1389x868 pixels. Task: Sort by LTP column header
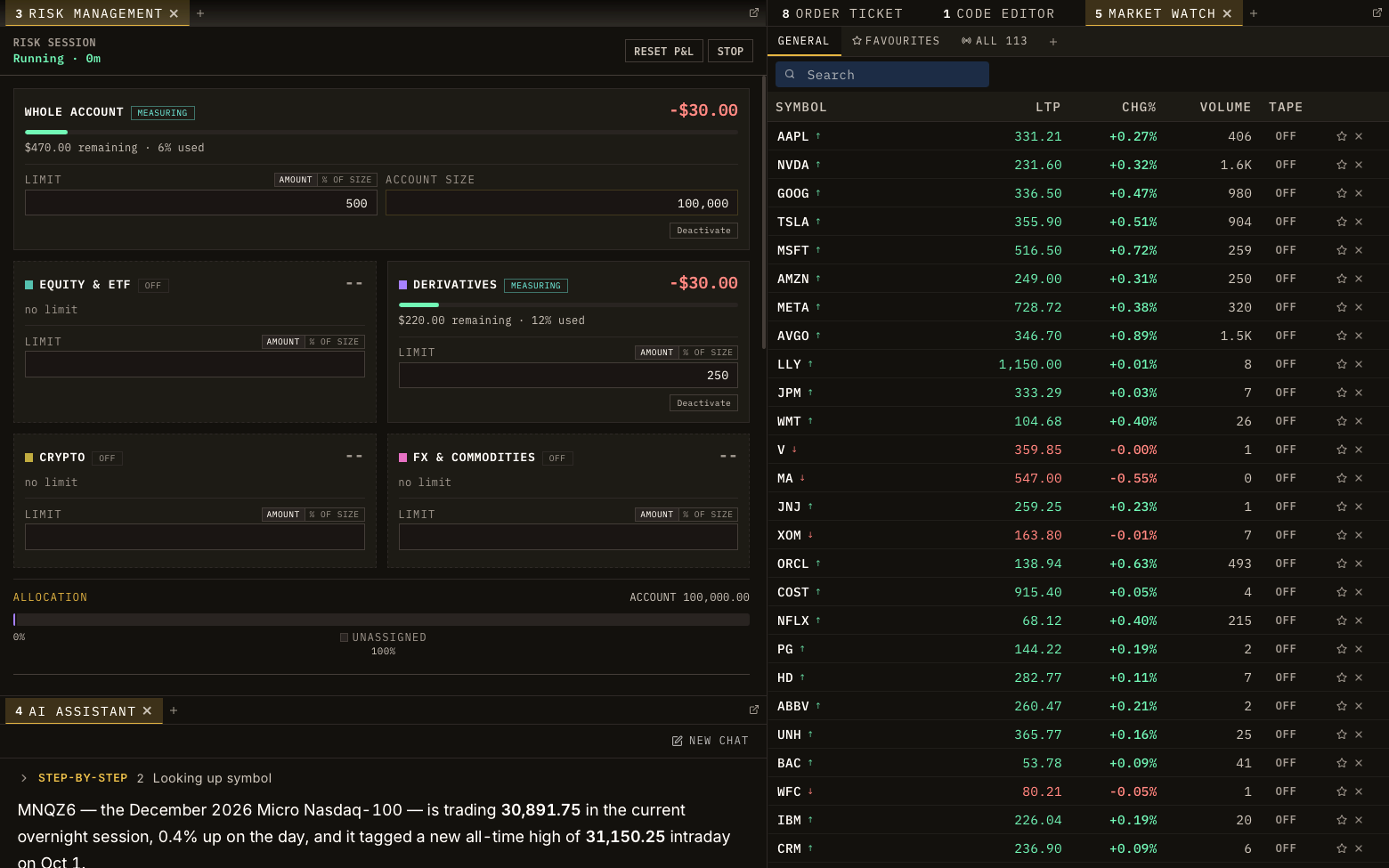coord(1048,107)
